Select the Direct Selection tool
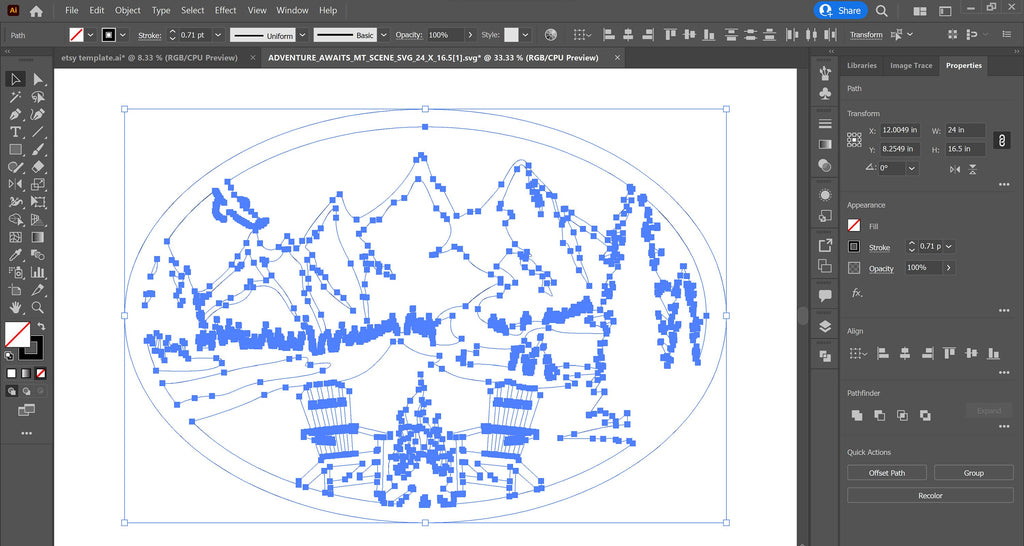Viewport: 1024px width, 546px height. coord(38,79)
